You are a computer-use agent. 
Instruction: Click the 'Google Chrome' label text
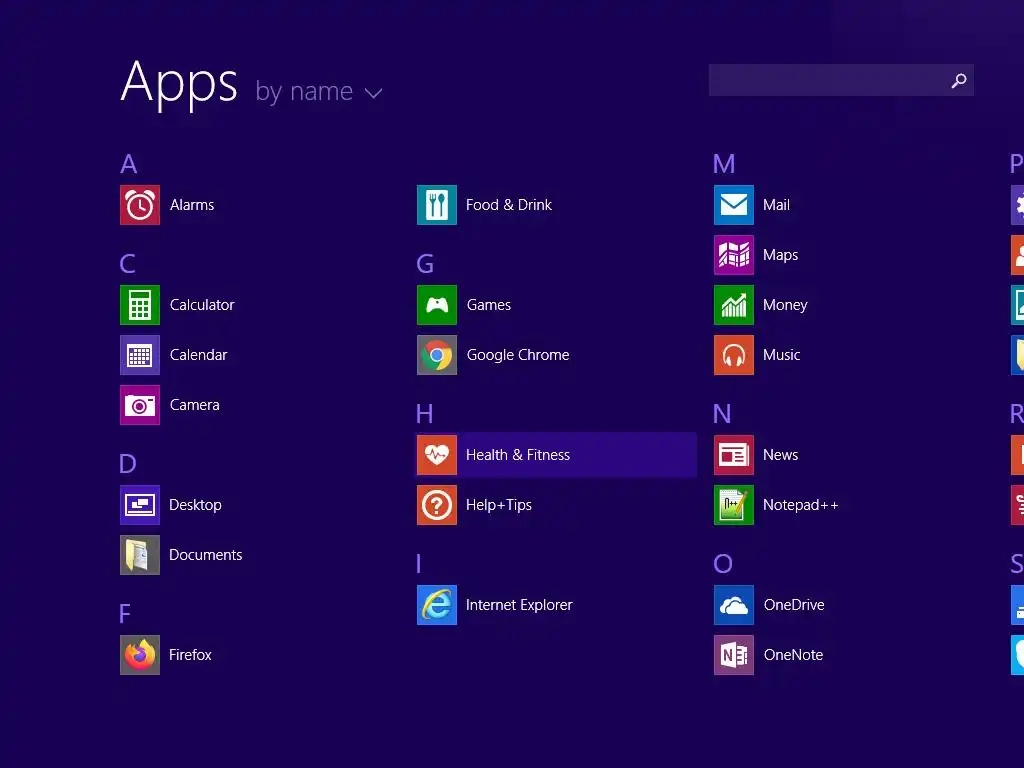[518, 355]
